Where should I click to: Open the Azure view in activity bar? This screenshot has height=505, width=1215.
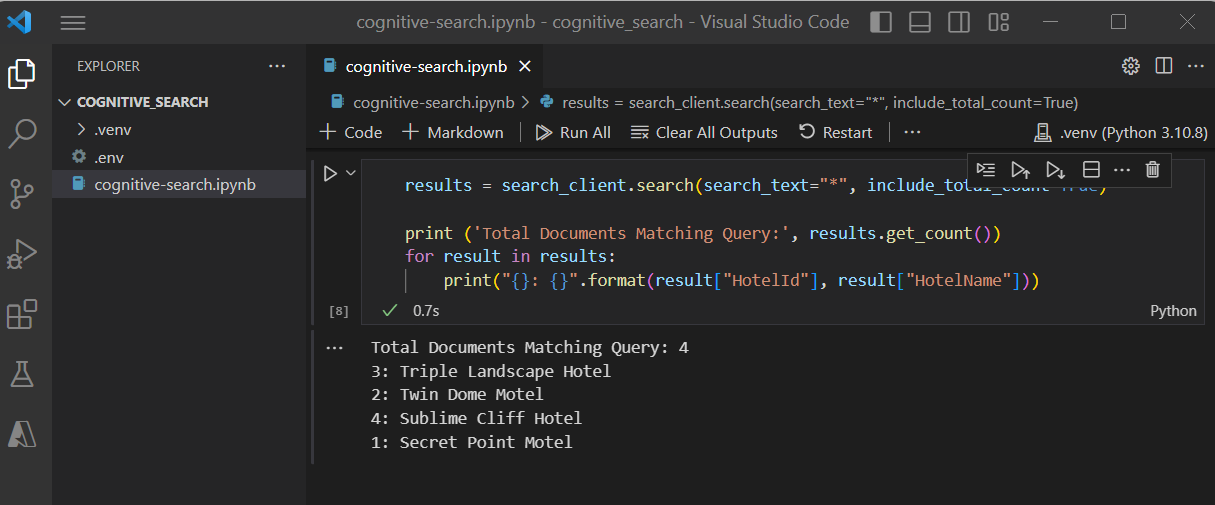pyautogui.click(x=22, y=434)
